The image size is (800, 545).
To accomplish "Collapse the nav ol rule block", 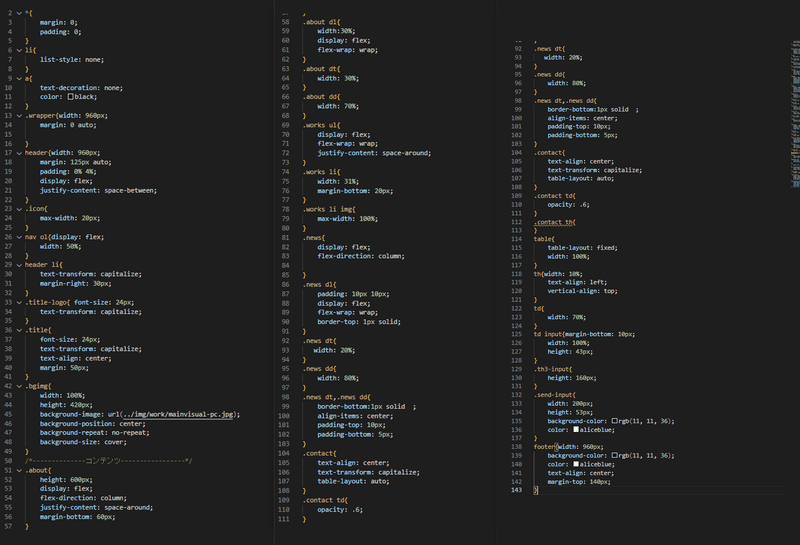I will (19, 237).
